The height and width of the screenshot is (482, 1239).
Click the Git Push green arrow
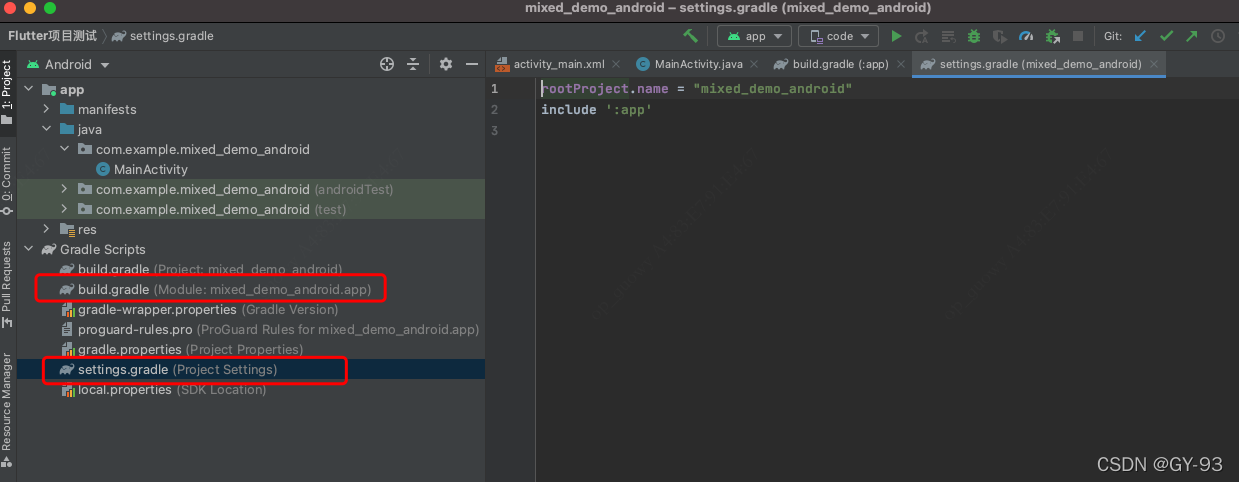coord(1192,36)
